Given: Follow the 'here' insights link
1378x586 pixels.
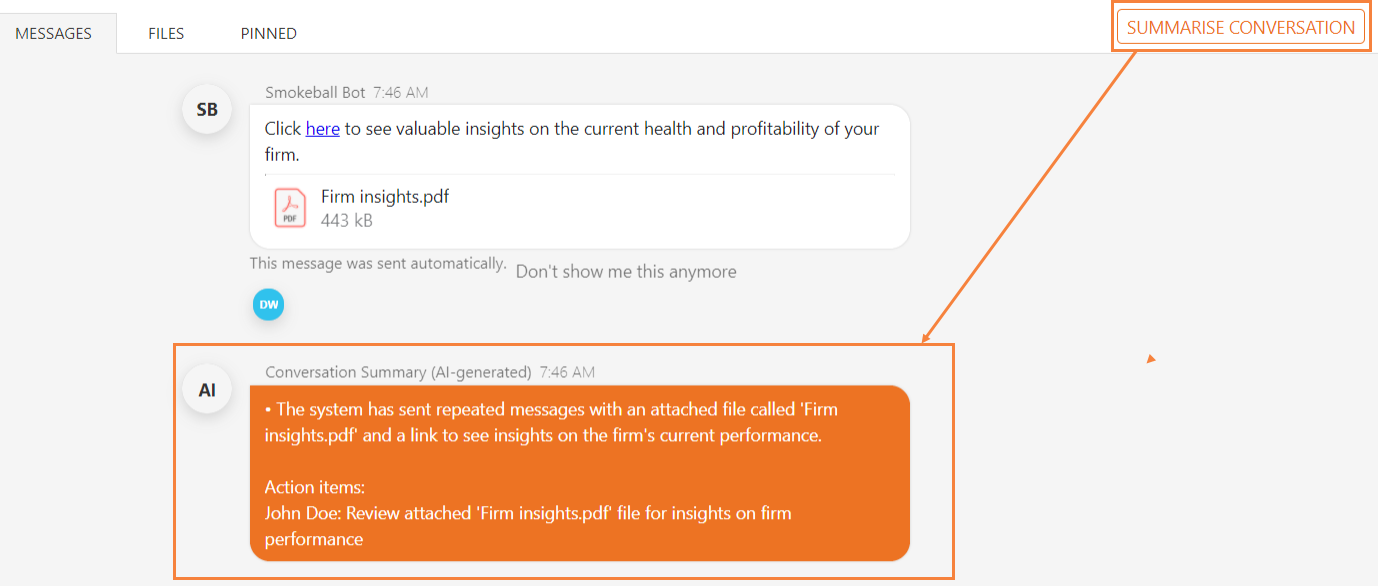Looking at the screenshot, I should coord(322,128).
